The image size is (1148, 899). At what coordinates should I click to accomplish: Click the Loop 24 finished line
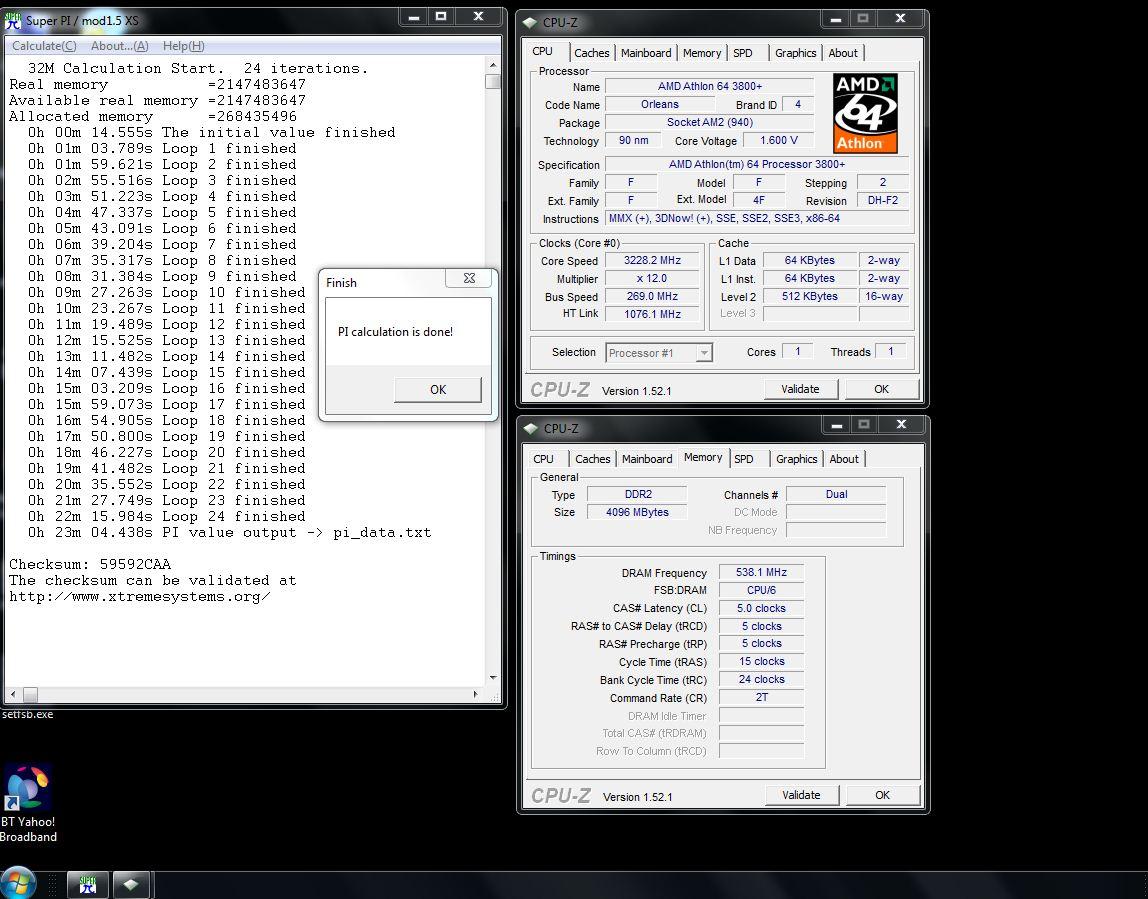(166, 516)
